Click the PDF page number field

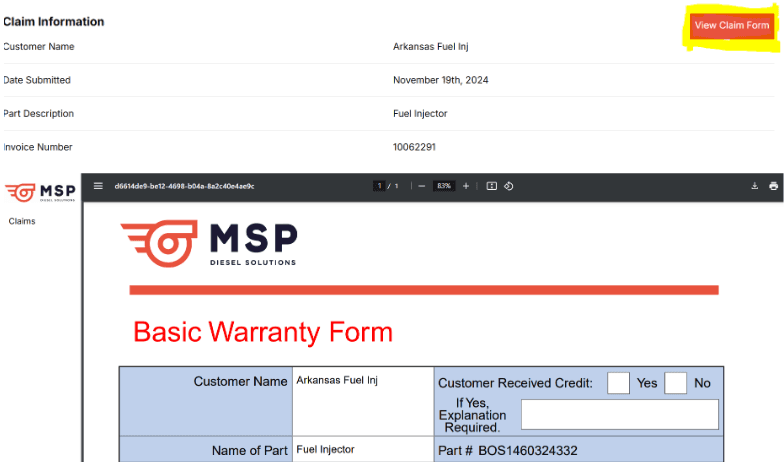point(379,186)
